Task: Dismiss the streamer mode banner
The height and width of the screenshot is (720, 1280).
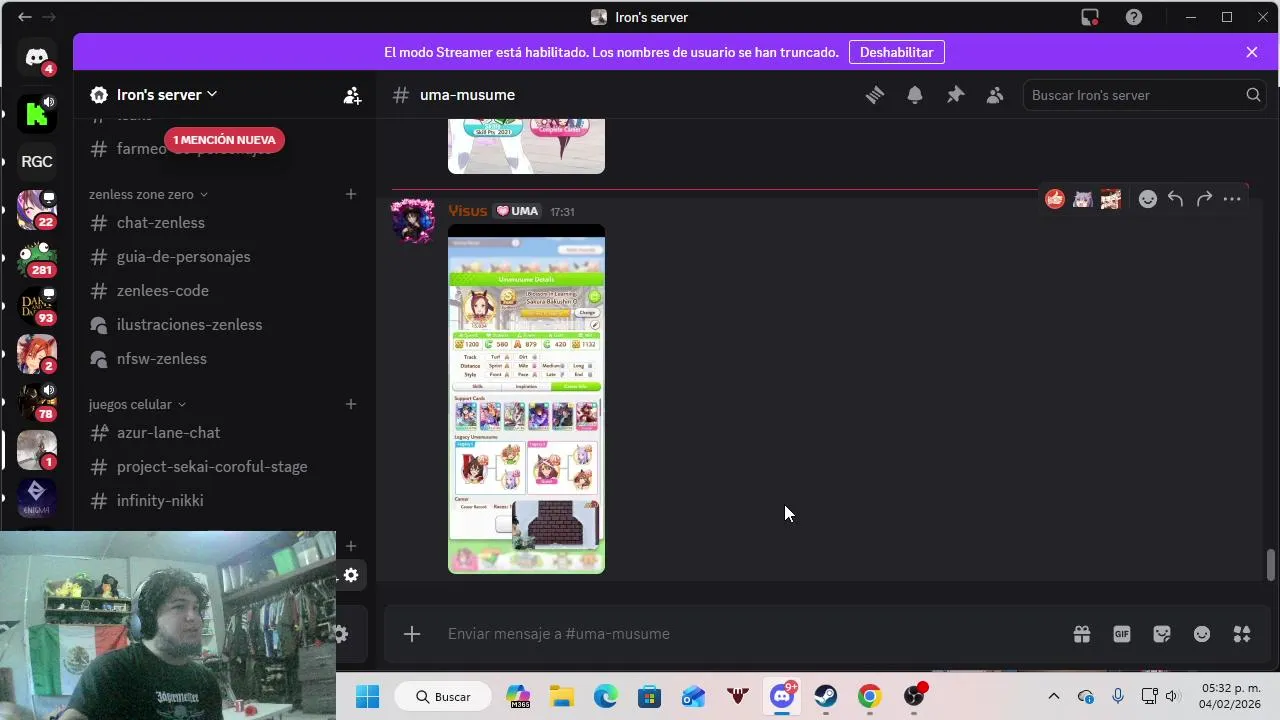Action: tap(1252, 52)
